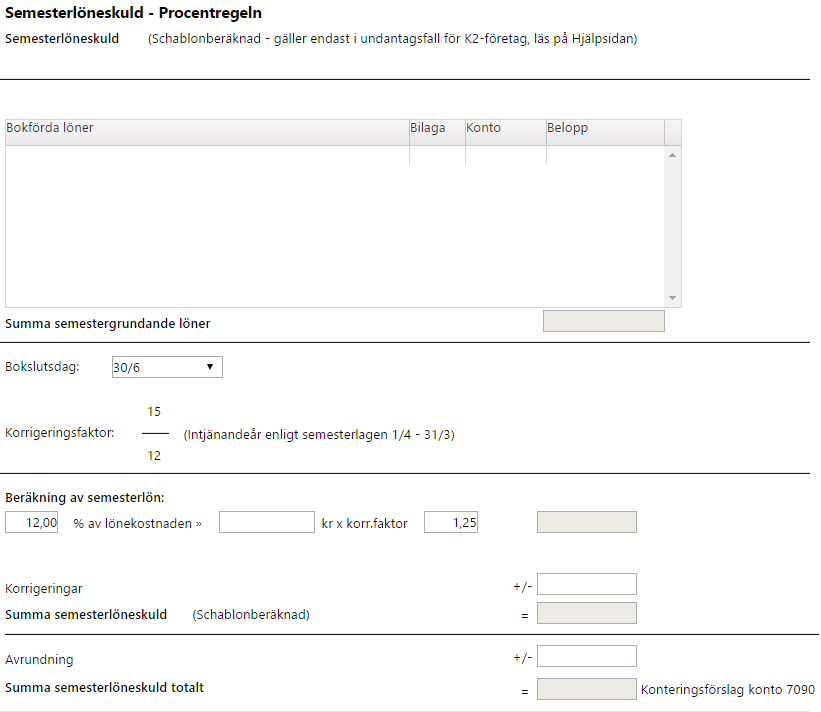
Task: Click the Summa semestergrundande löner result box
Action: [x=604, y=321]
